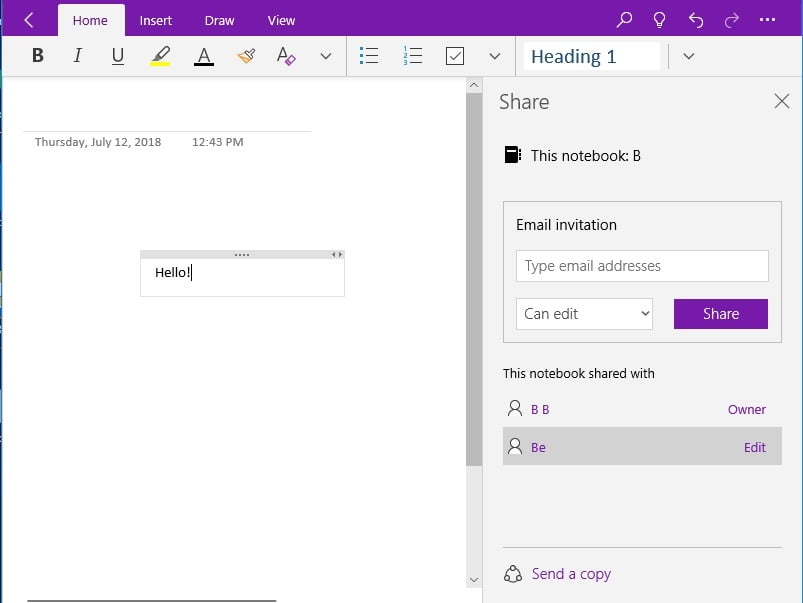Image resolution: width=803 pixels, height=603 pixels.
Task: Expand more font formatting options
Action: [x=326, y=56]
